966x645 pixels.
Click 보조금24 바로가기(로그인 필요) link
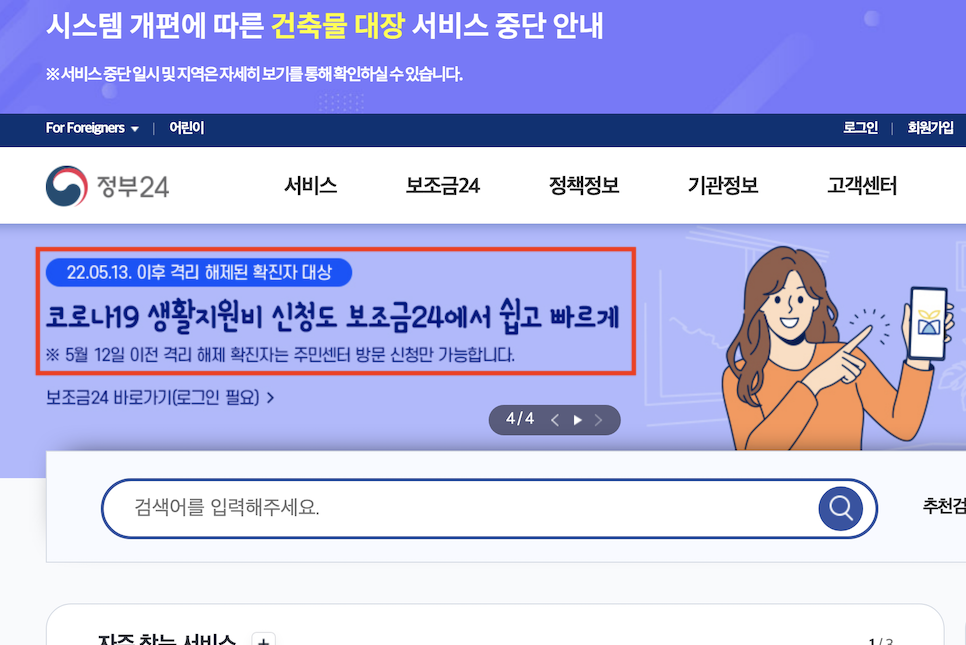pos(160,397)
